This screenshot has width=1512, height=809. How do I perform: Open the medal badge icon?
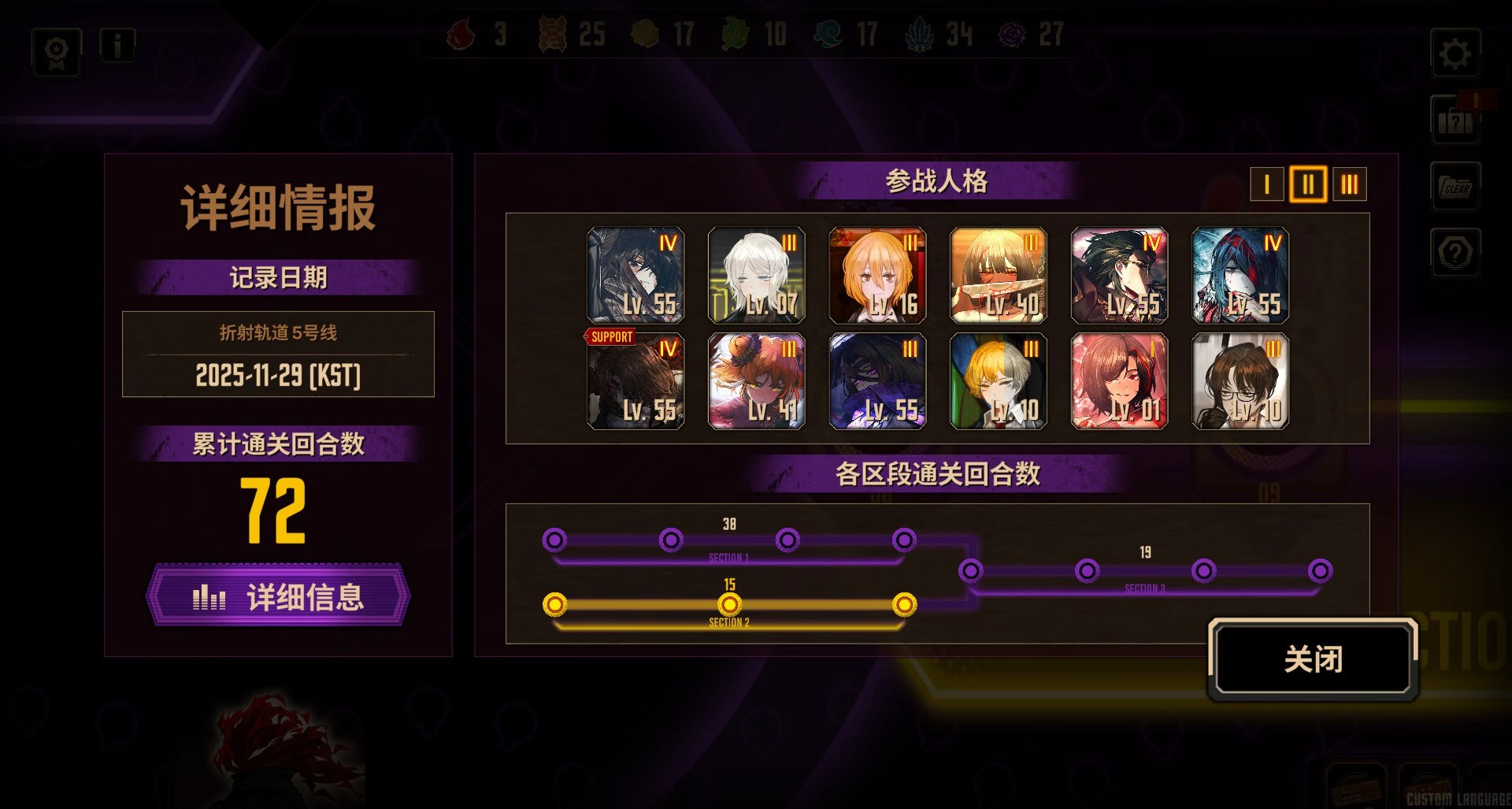click(56, 54)
